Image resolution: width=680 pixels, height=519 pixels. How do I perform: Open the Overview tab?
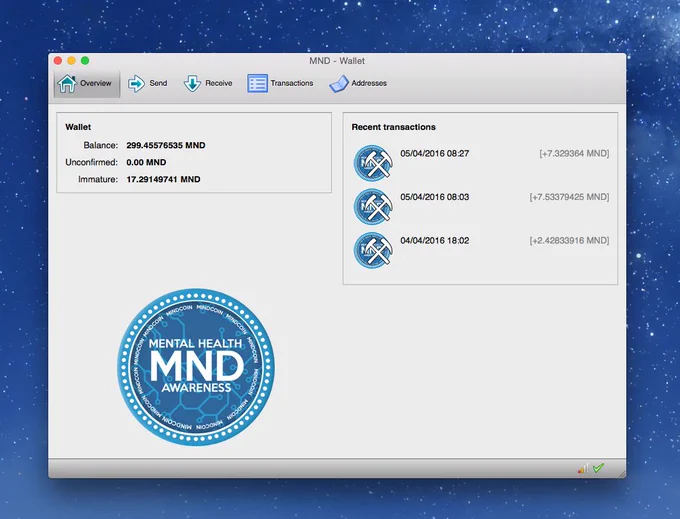click(87, 83)
